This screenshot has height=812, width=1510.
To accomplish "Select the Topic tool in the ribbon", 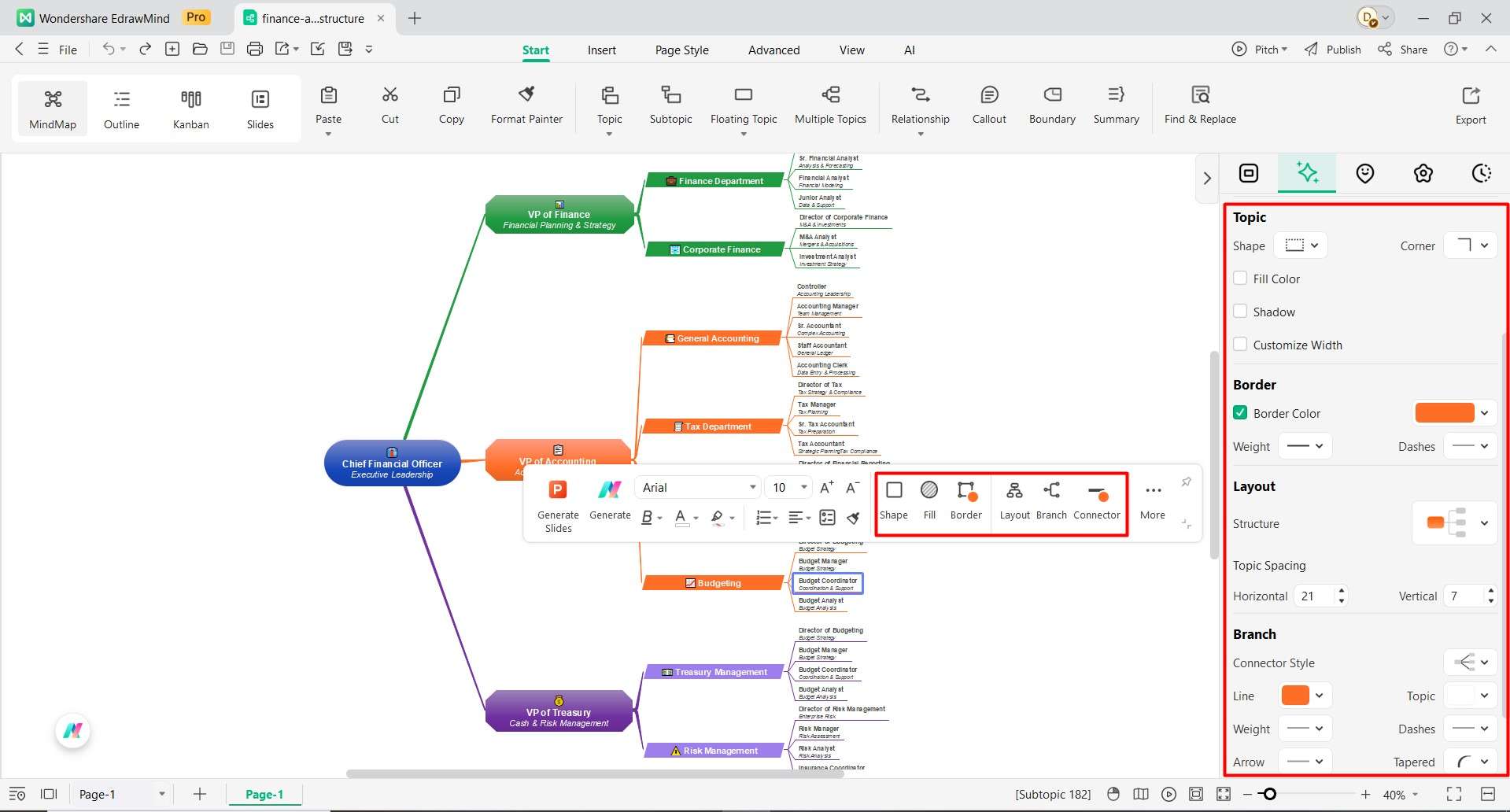I will click(x=608, y=106).
